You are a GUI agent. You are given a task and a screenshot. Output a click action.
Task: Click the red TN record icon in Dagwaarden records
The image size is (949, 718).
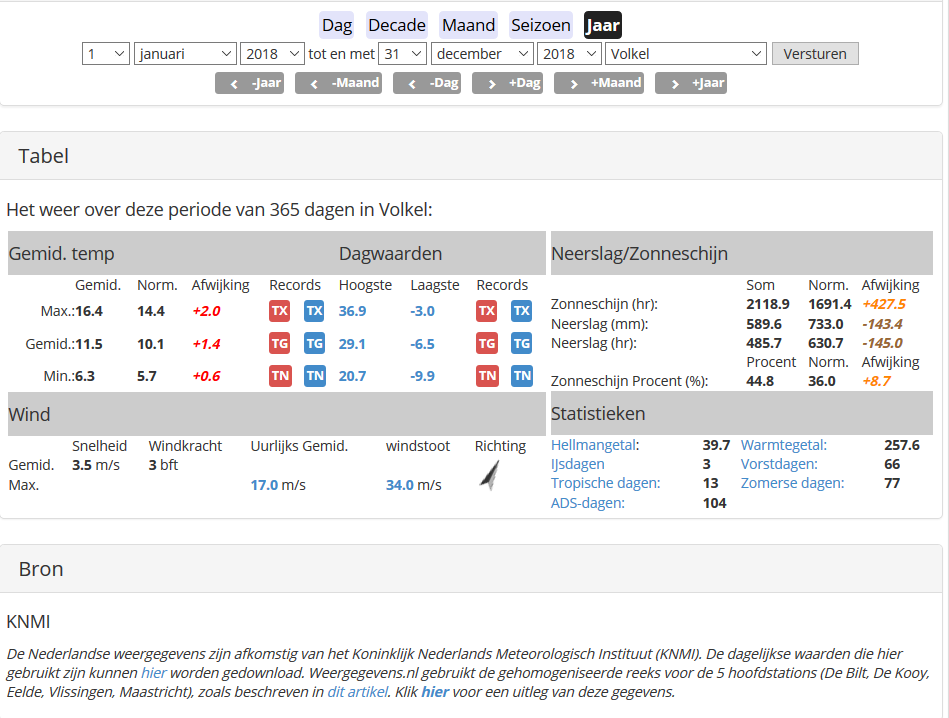pos(487,376)
